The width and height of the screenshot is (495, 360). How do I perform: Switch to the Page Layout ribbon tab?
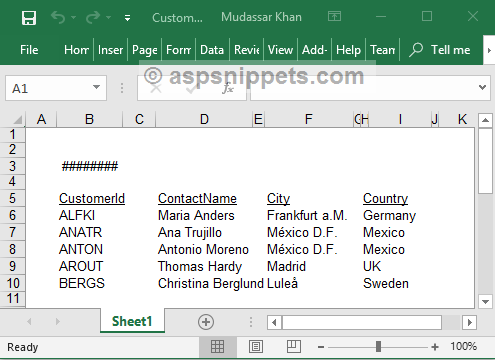[145, 50]
